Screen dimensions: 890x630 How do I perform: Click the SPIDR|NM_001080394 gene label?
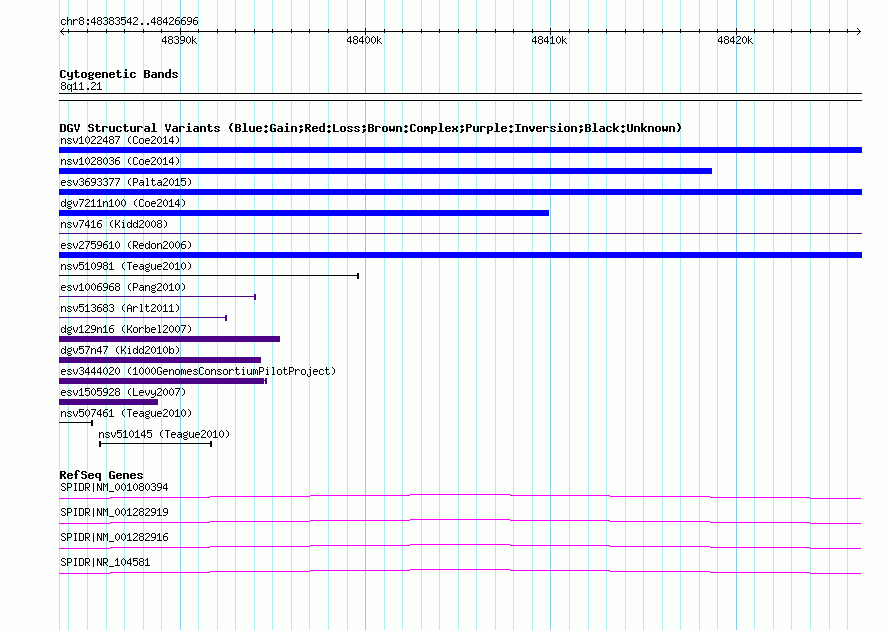tap(114, 488)
